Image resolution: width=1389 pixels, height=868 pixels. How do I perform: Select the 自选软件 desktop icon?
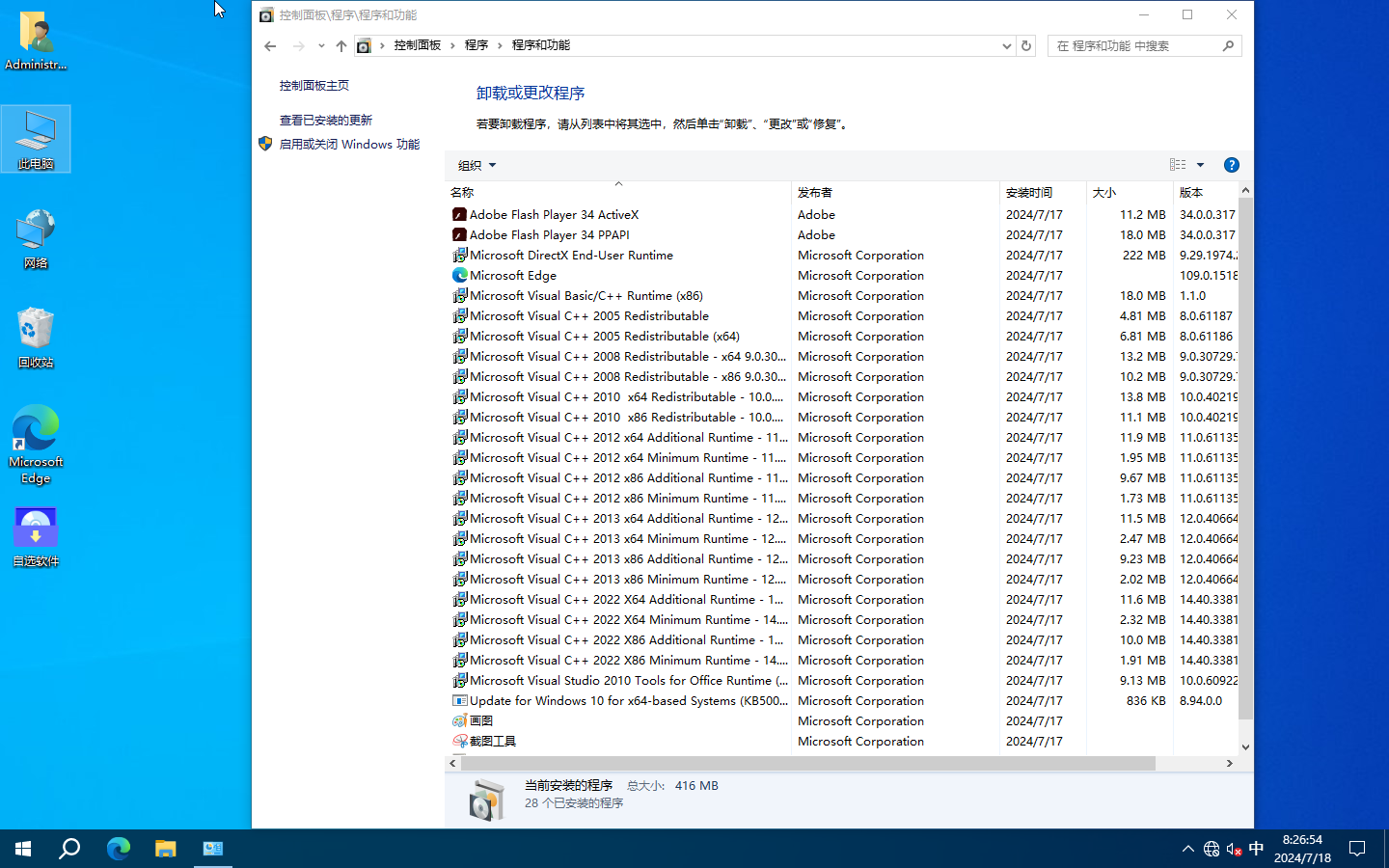coord(36,536)
